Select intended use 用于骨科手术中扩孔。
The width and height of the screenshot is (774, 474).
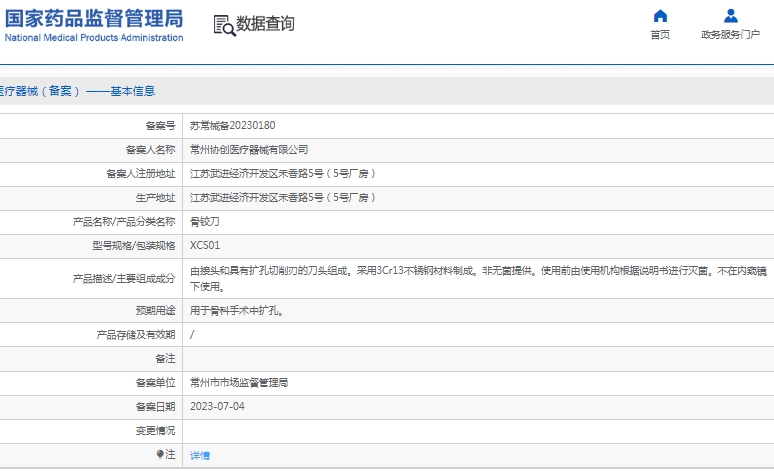237,311
